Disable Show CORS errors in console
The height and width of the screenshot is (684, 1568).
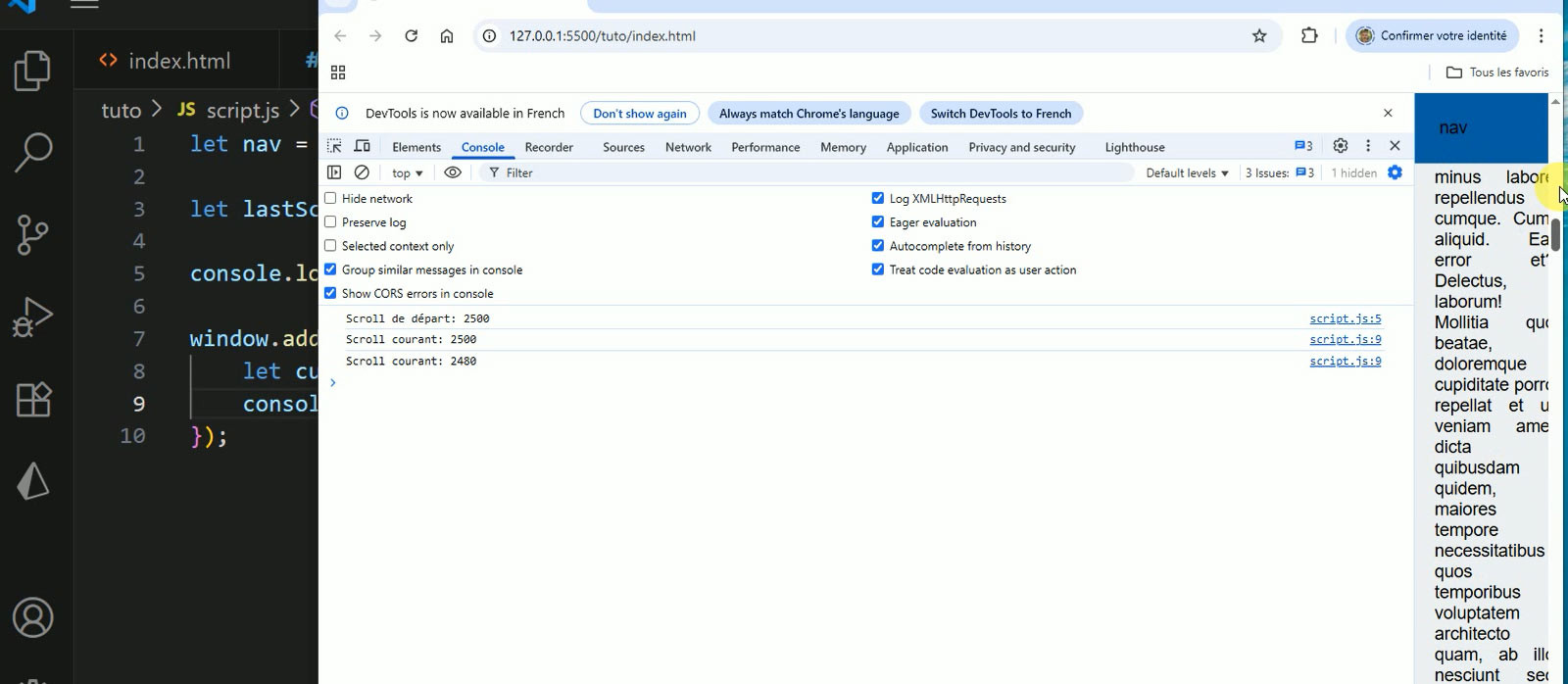330,292
